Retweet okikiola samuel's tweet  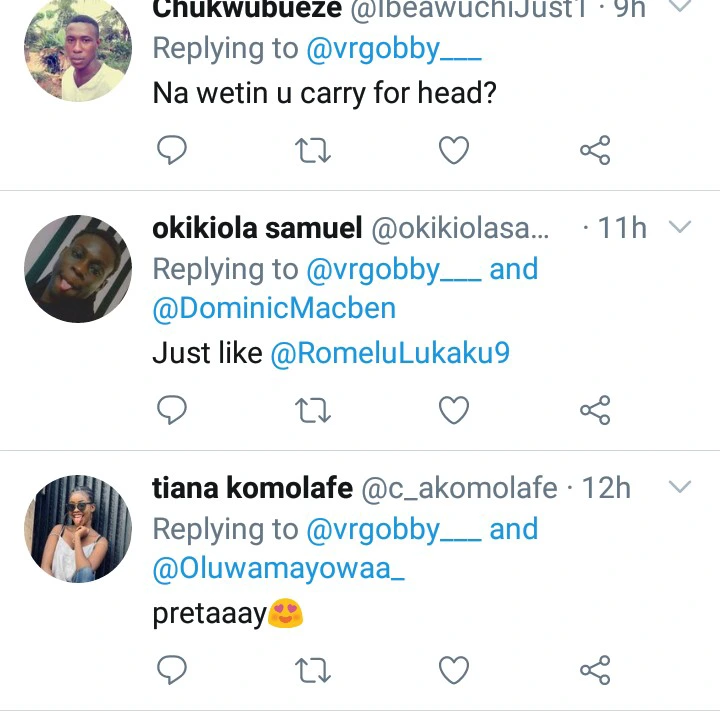pos(313,410)
